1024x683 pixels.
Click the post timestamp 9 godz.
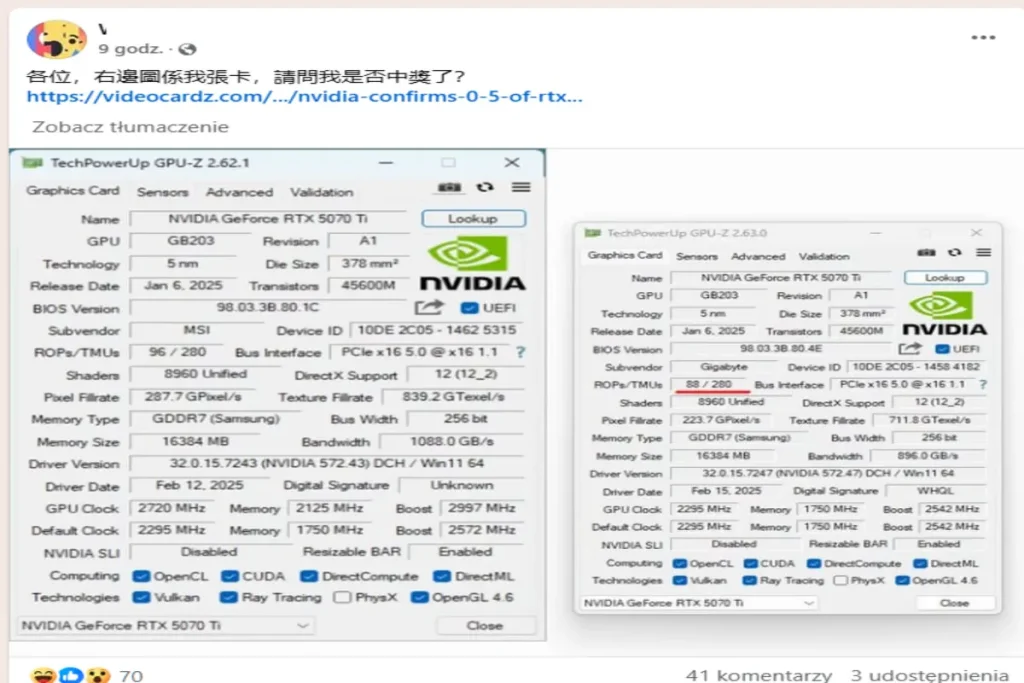coord(130,49)
